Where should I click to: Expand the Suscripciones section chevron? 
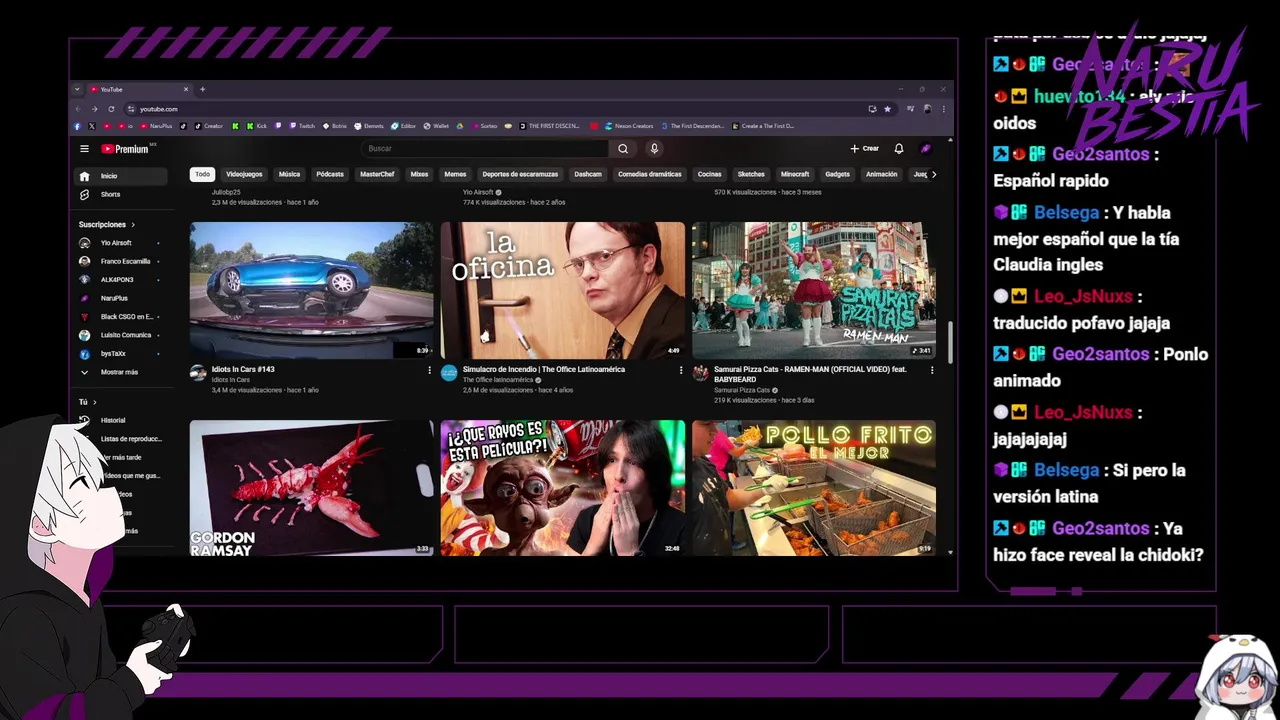(133, 225)
